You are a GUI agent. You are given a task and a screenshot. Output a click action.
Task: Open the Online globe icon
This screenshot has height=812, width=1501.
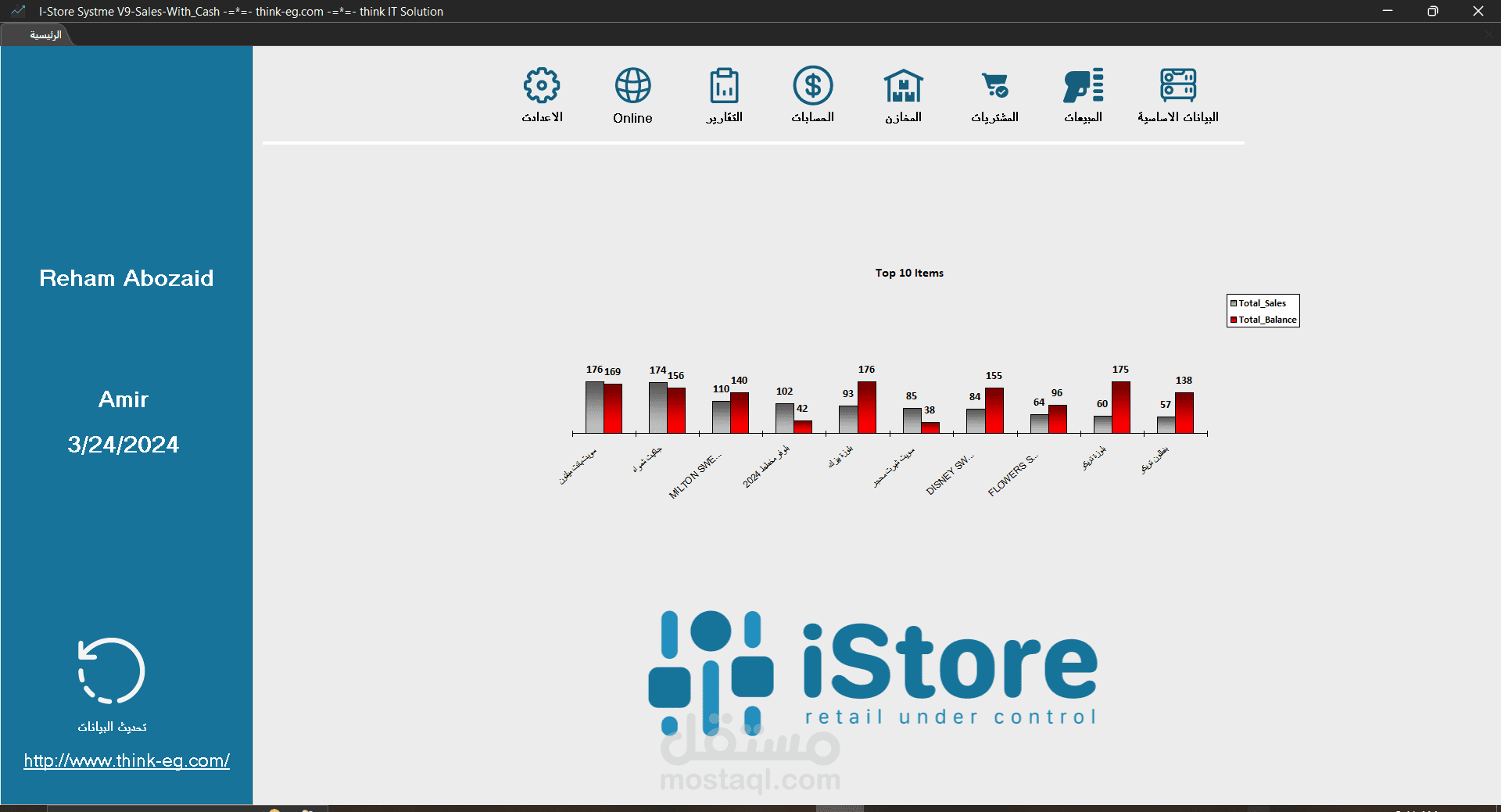[632, 86]
